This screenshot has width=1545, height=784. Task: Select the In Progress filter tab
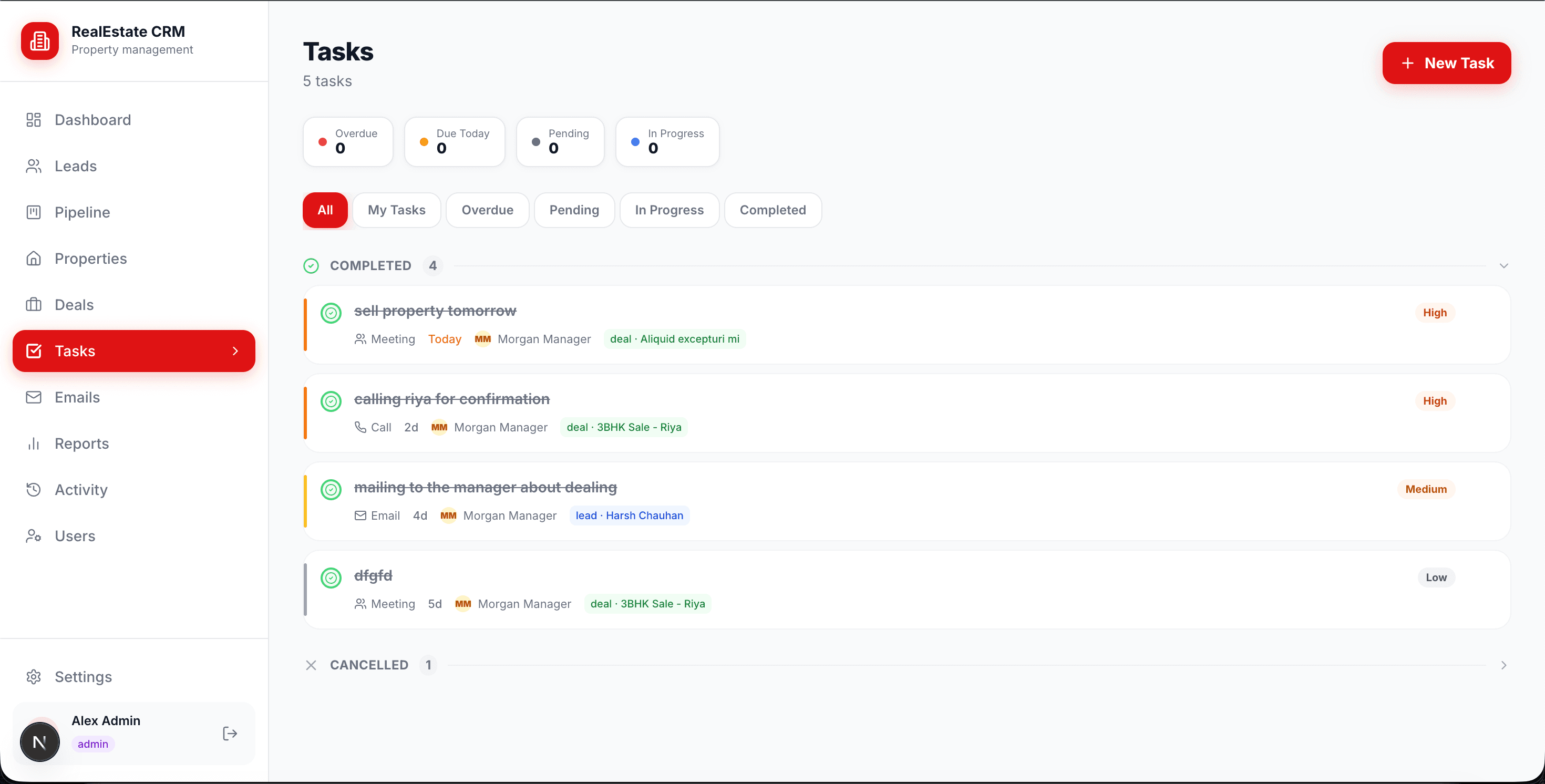point(669,210)
